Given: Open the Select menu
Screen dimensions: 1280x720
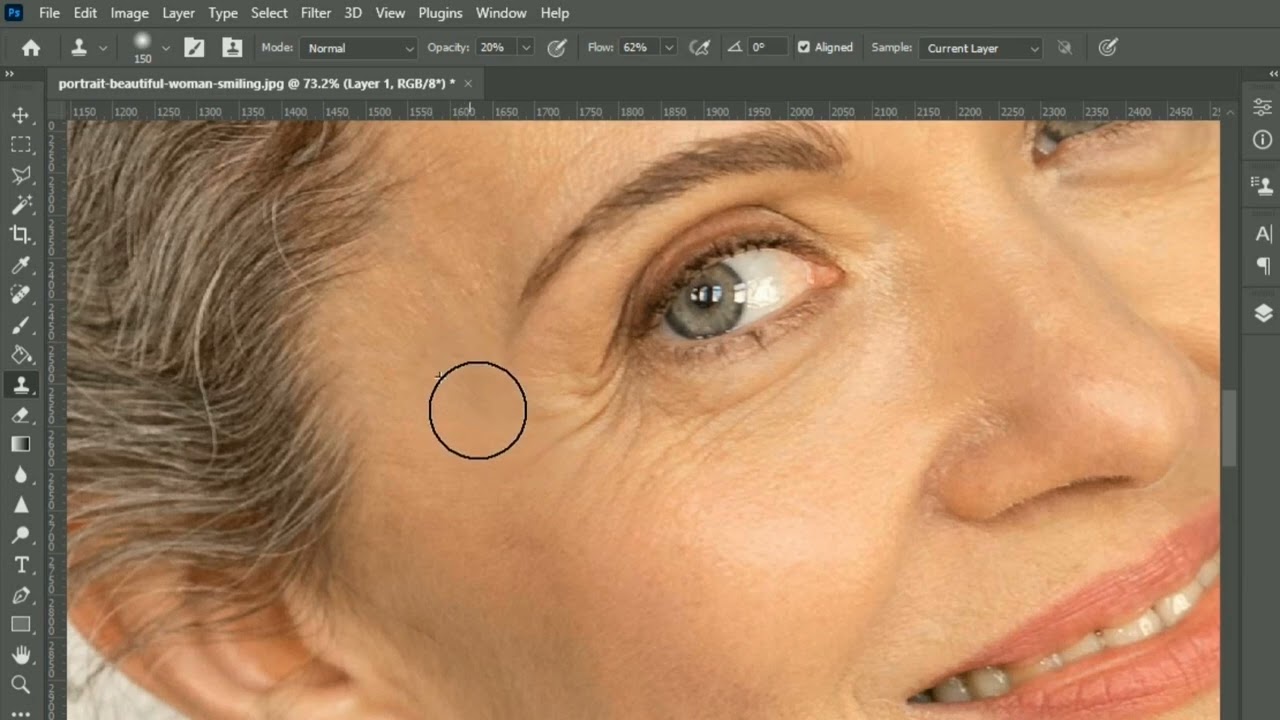Looking at the screenshot, I should pyautogui.click(x=269, y=13).
